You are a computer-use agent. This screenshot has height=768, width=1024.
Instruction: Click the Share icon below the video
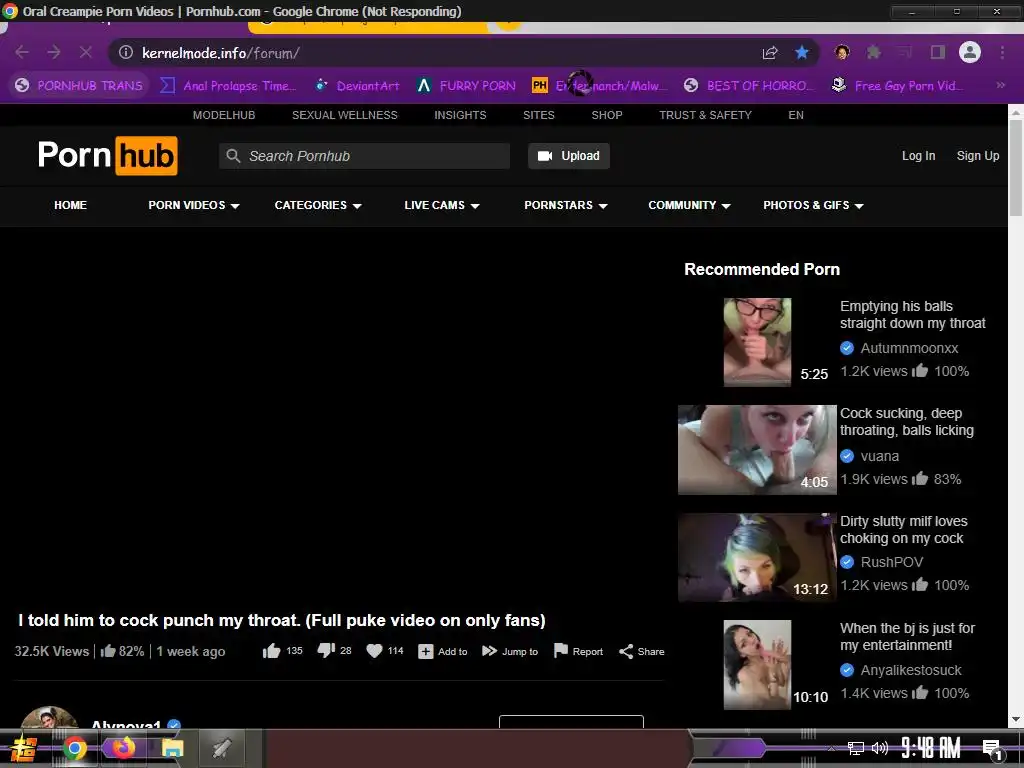(x=626, y=652)
